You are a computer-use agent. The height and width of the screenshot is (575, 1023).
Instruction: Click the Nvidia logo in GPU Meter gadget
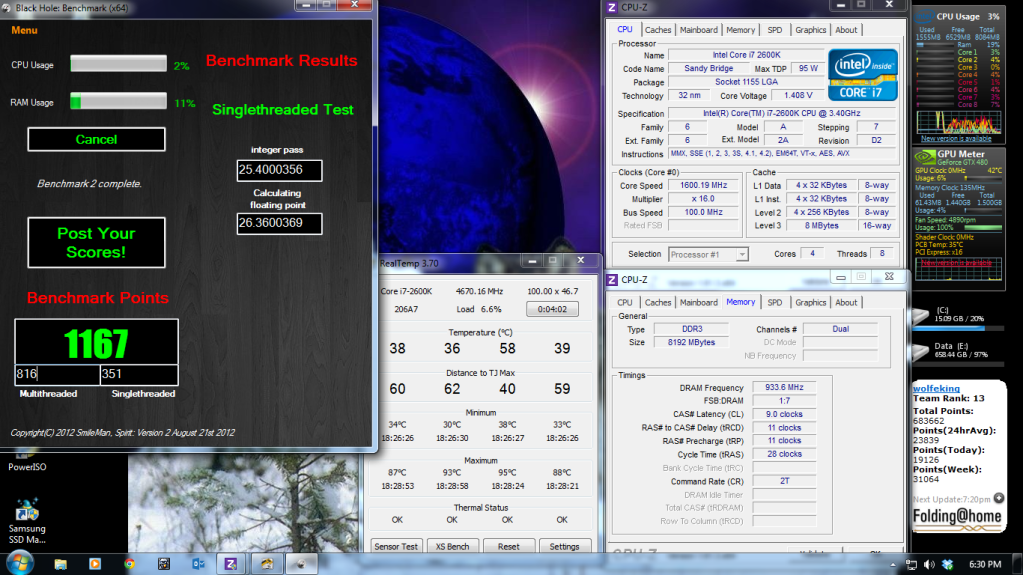tap(925, 157)
